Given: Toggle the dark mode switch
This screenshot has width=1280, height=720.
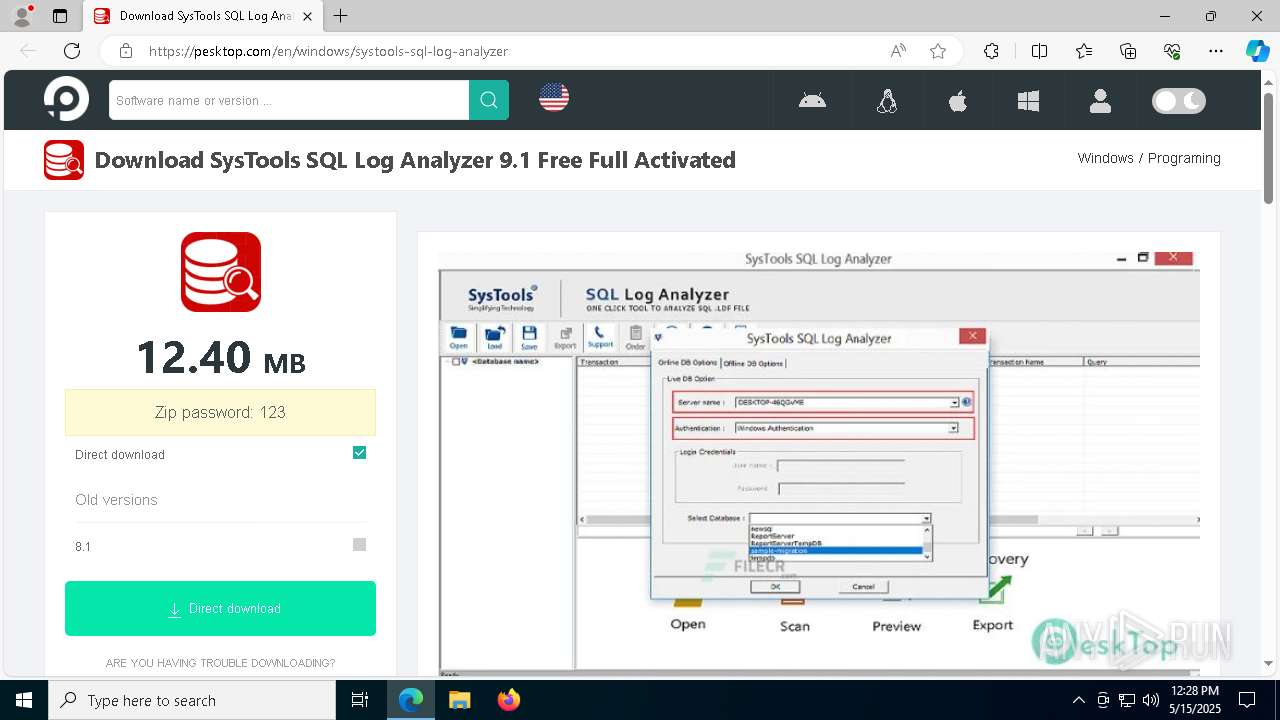Looking at the screenshot, I should pyautogui.click(x=1179, y=100).
